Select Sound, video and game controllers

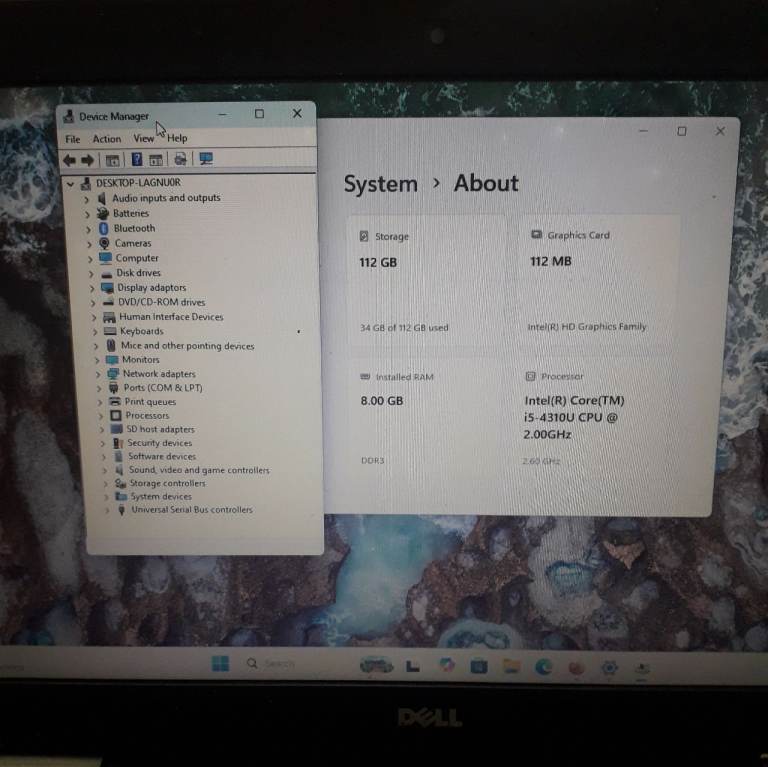point(199,470)
